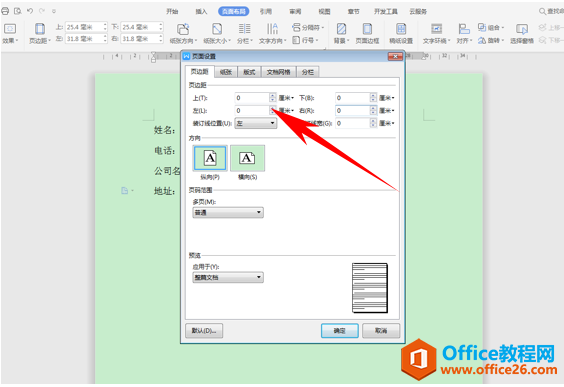Open unit dropdown next to 下(B) field

click(387, 98)
